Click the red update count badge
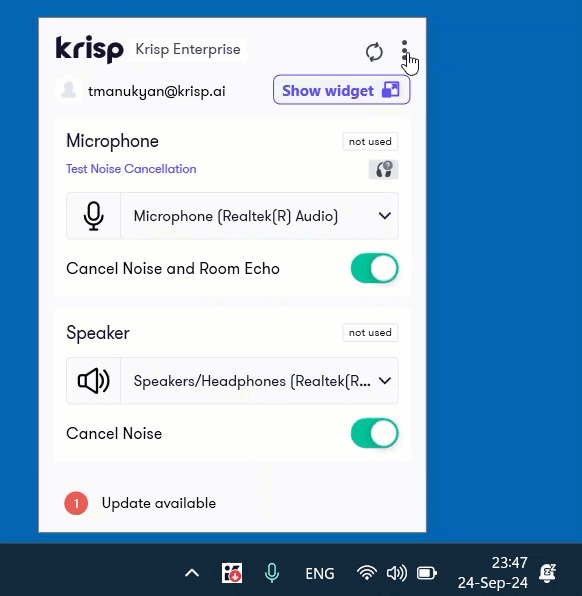Image resolution: width=582 pixels, height=596 pixels. click(x=76, y=503)
